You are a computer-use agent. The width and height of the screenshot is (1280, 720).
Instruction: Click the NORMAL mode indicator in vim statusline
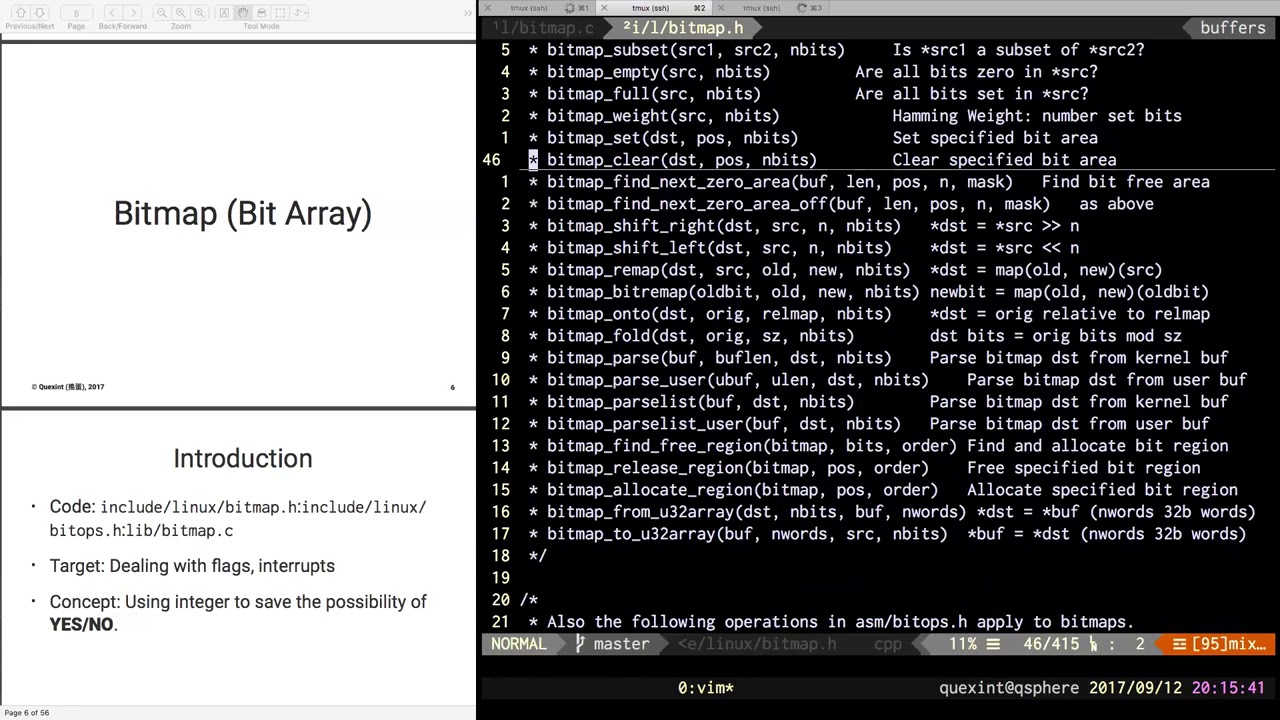(519, 645)
